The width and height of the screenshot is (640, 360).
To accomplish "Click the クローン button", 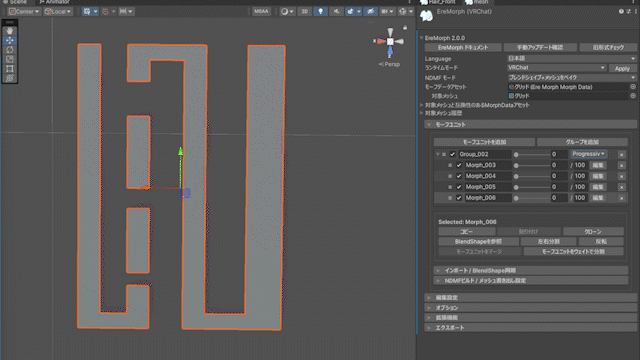I will [593, 231].
